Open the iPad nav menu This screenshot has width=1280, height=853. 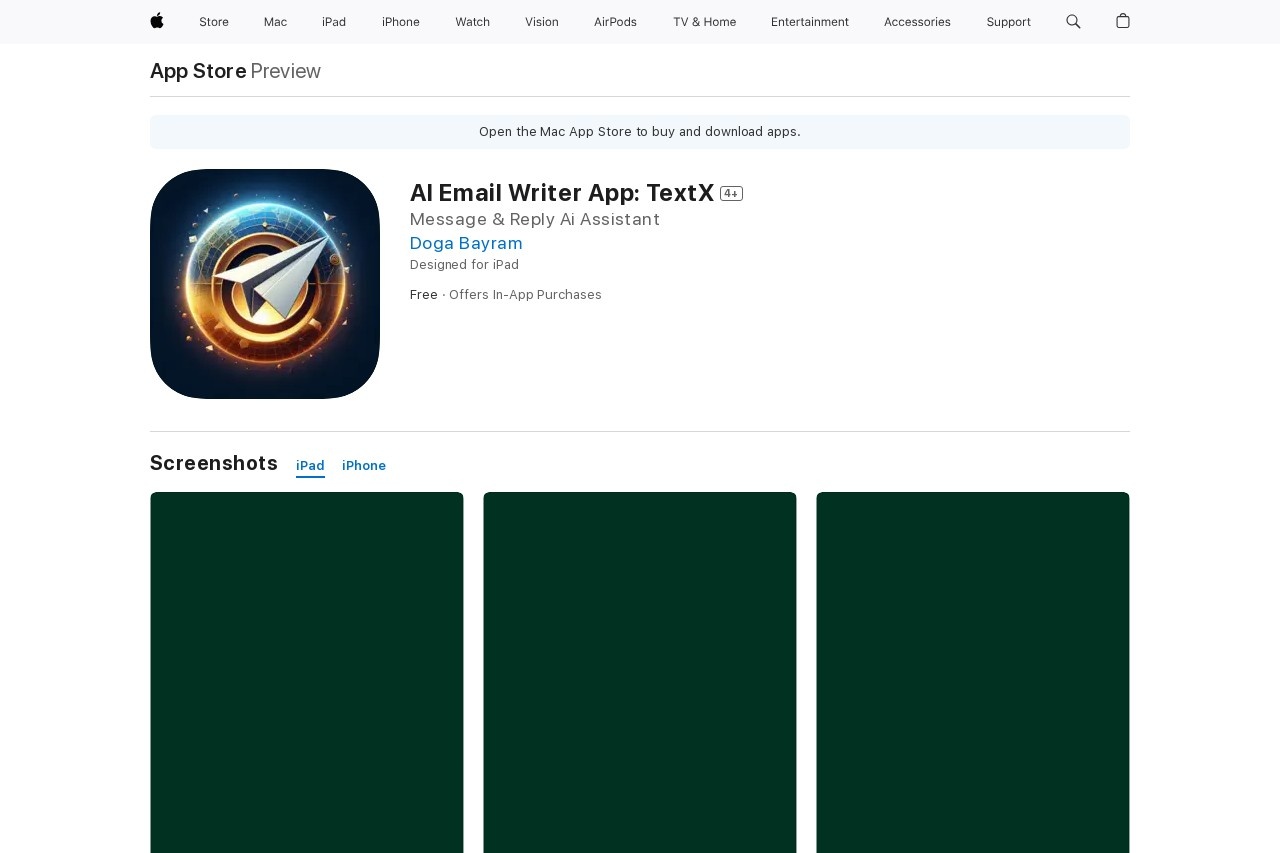334,22
